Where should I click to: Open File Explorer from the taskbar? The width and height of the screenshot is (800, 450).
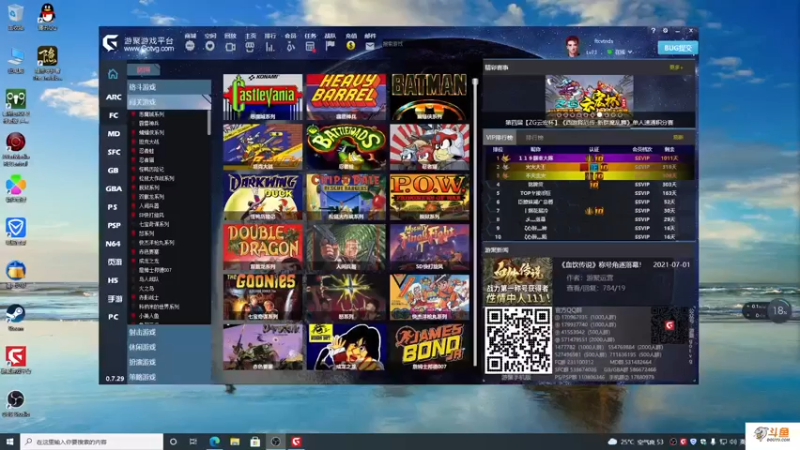(x=235, y=442)
